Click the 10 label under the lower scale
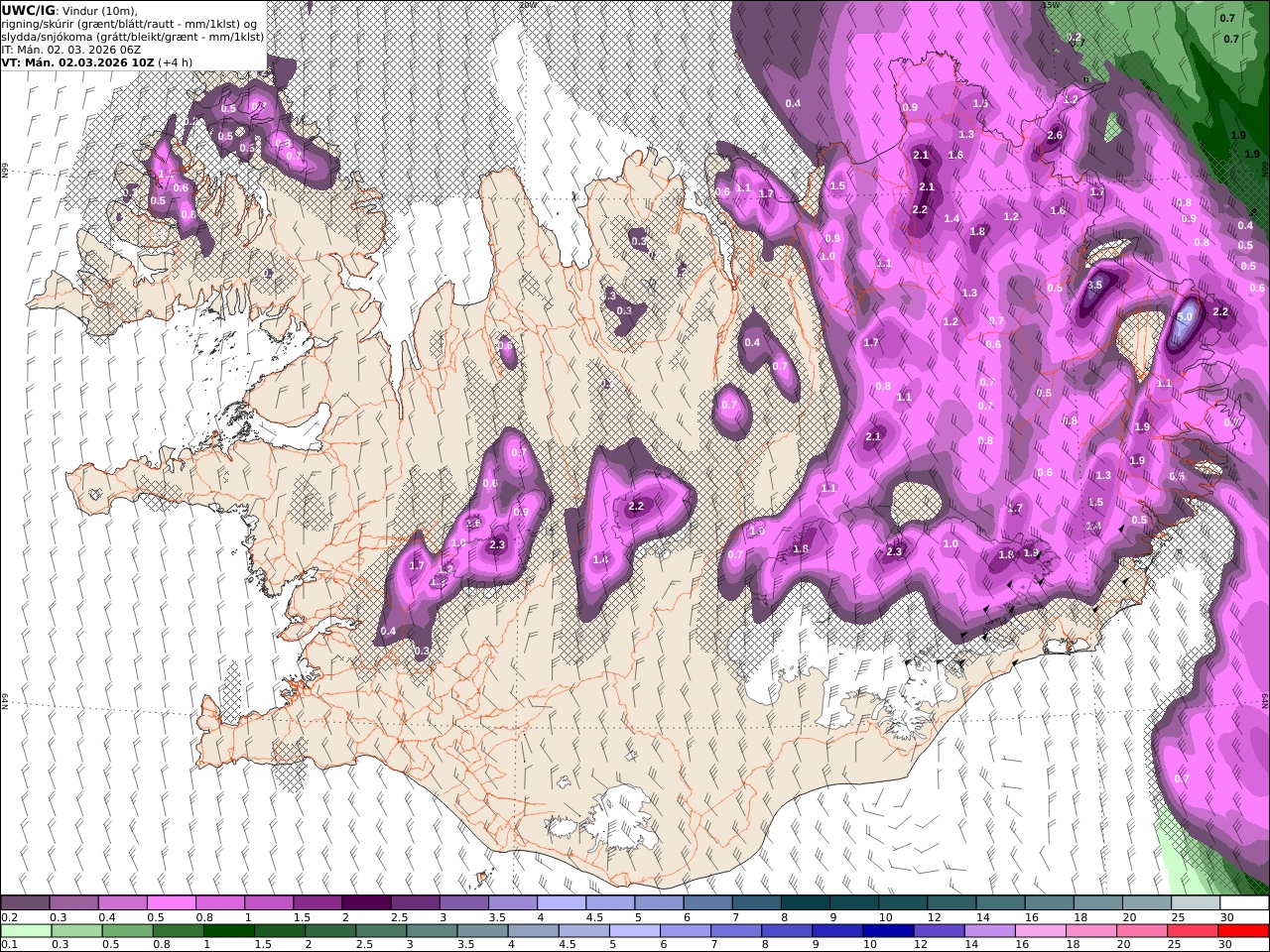Screen dimensions: 1270x952 click(870, 945)
